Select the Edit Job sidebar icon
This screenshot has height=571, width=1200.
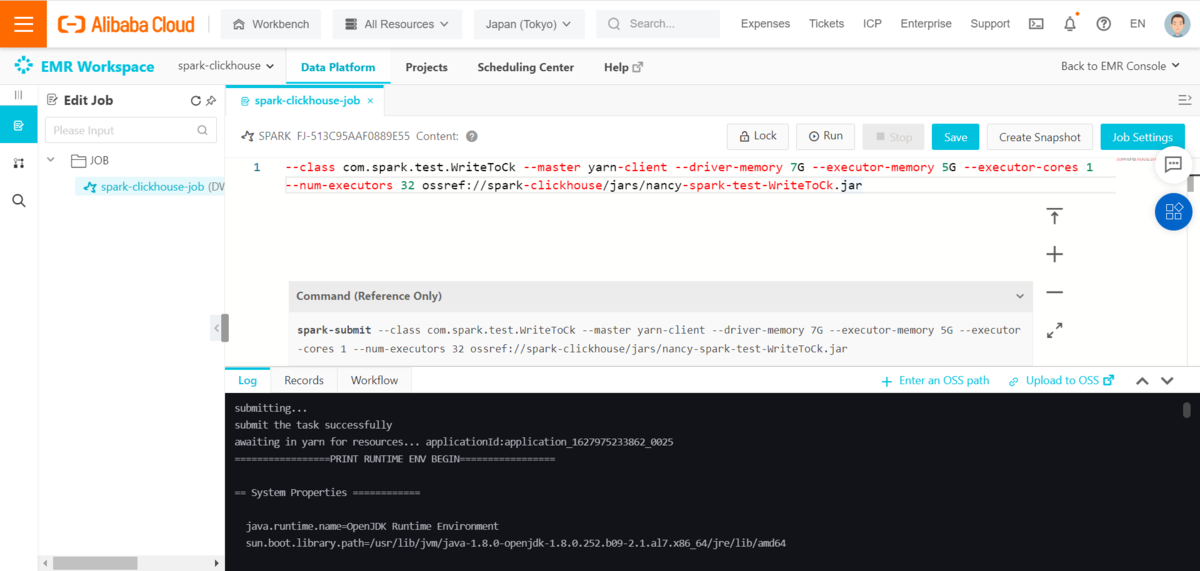(x=18, y=126)
